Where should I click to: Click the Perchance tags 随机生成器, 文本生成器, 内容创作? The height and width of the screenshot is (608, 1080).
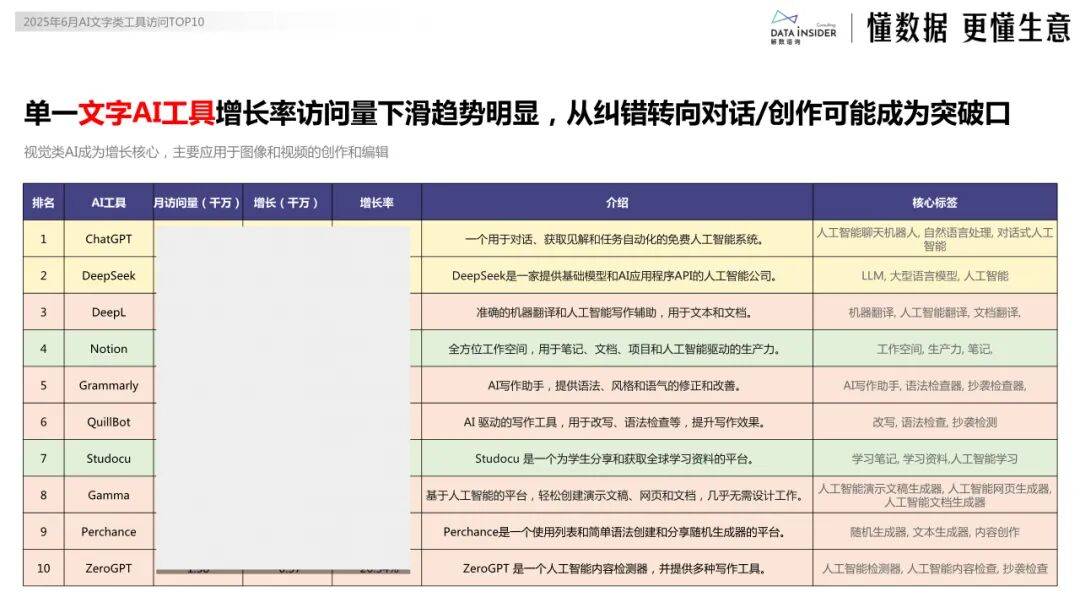[935, 532]
